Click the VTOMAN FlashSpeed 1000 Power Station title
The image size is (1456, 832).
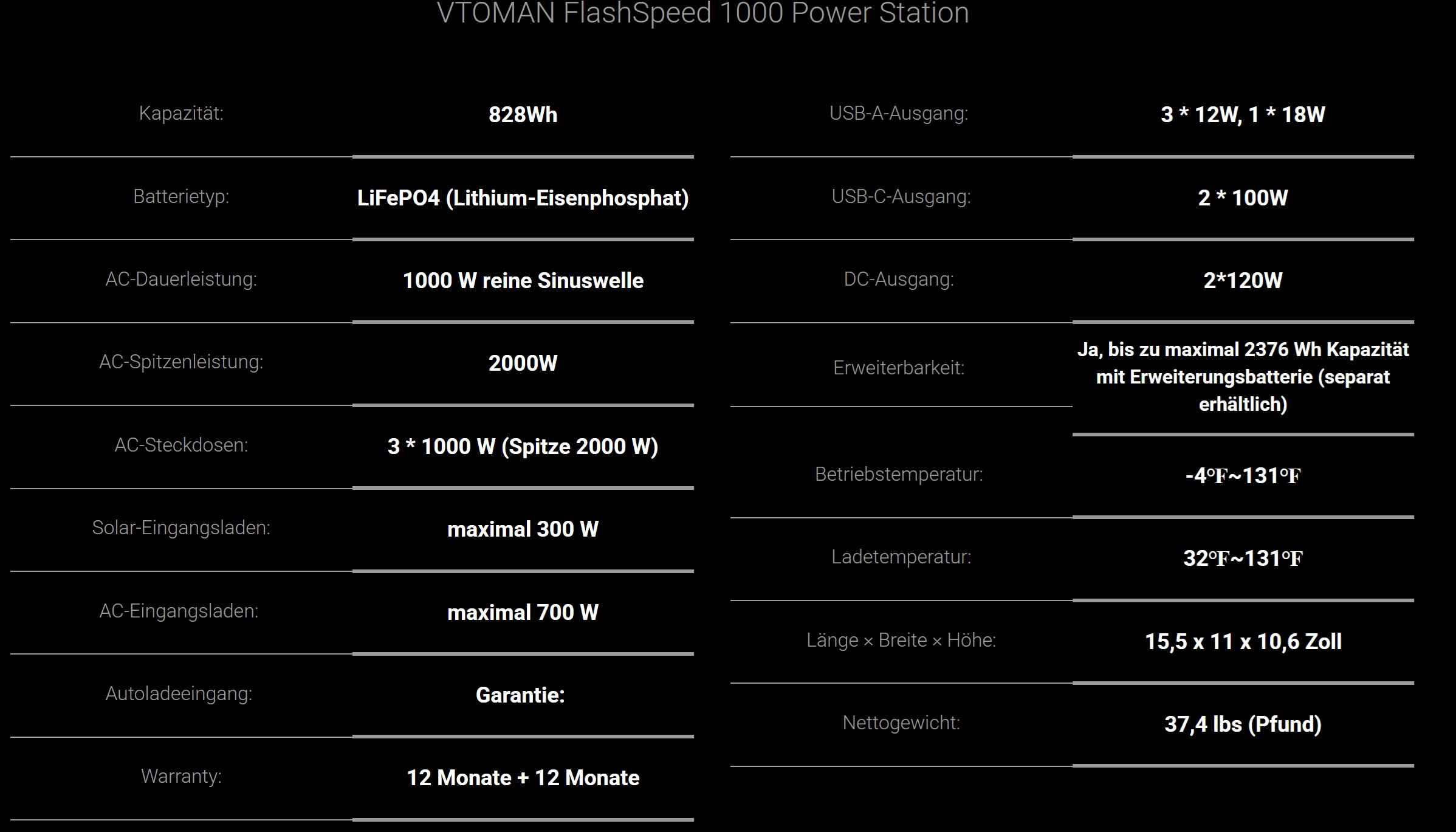coord(703,12)
